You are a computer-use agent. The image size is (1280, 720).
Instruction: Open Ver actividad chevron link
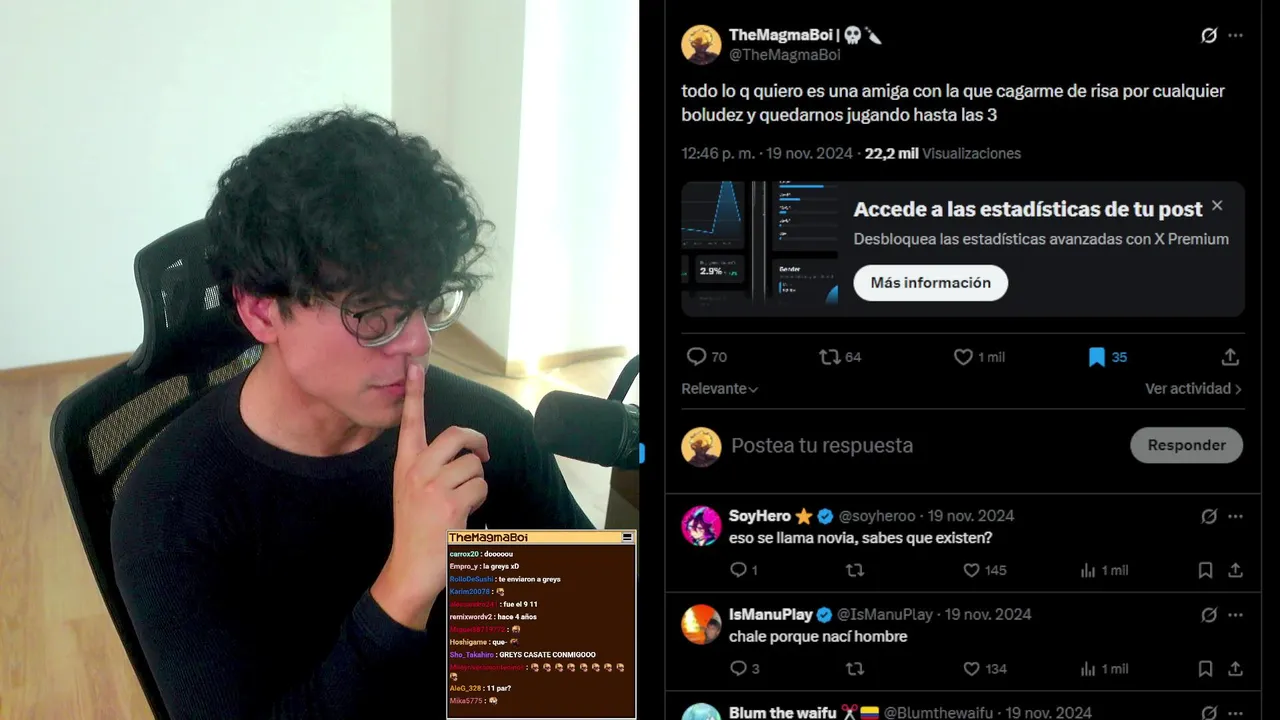click(1194, 389)
